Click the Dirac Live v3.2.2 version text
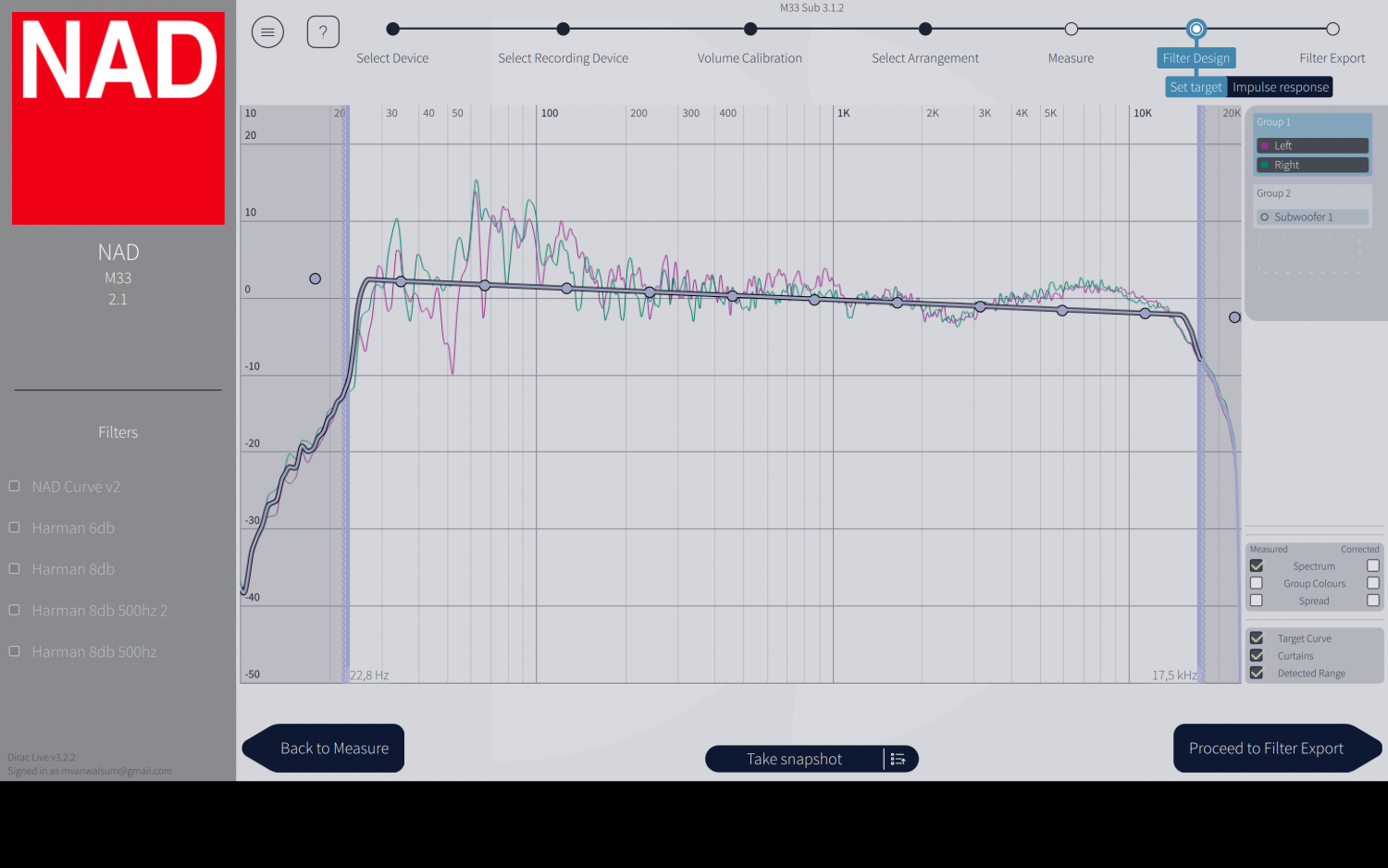Image resolution: width=1388 pixels, height=868 pixels. [x=42, y=757]
